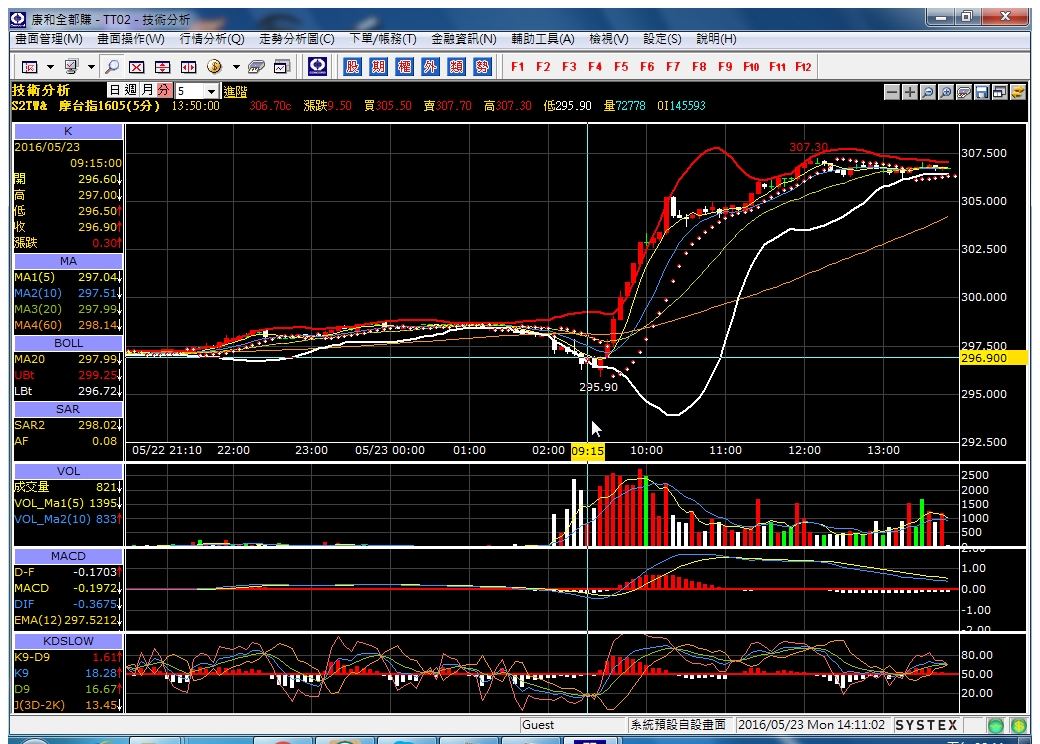The height and width of the screenshot is (744, 1040).
Task: Click the scanner-shaped device toolbar icon
Action: click(256, 67)
